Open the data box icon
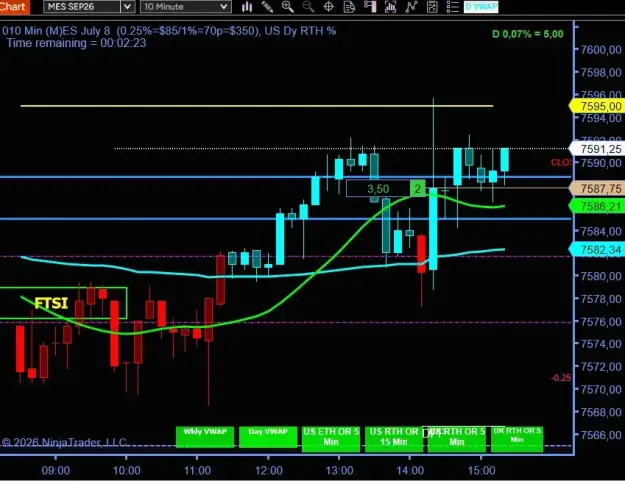625x481 pixels. click(349, 7)
